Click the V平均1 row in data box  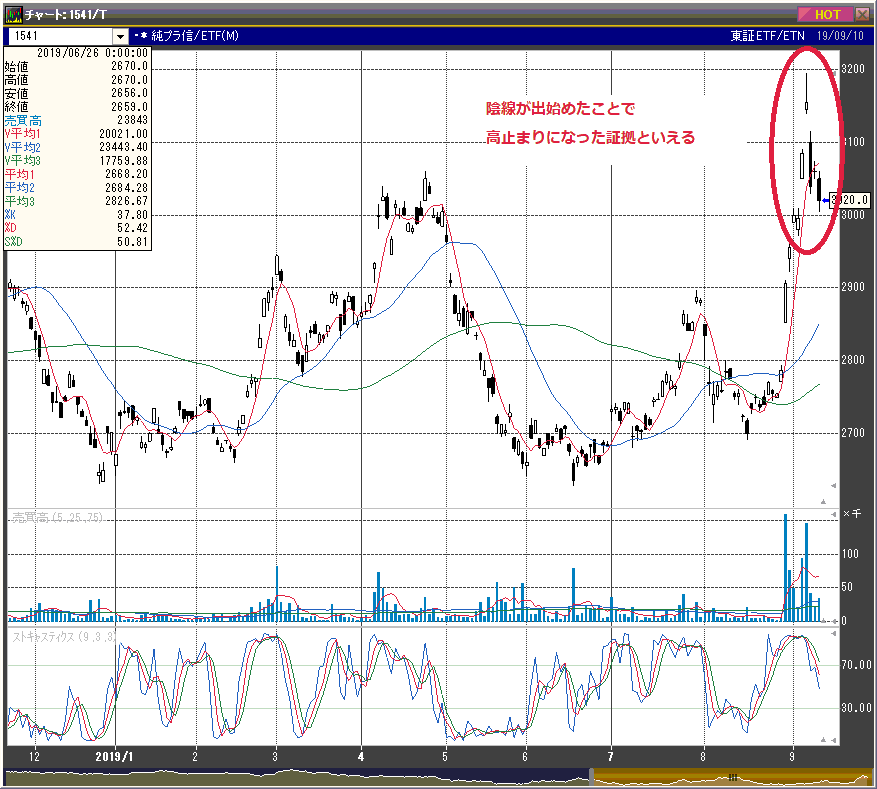tap(77, 134)
